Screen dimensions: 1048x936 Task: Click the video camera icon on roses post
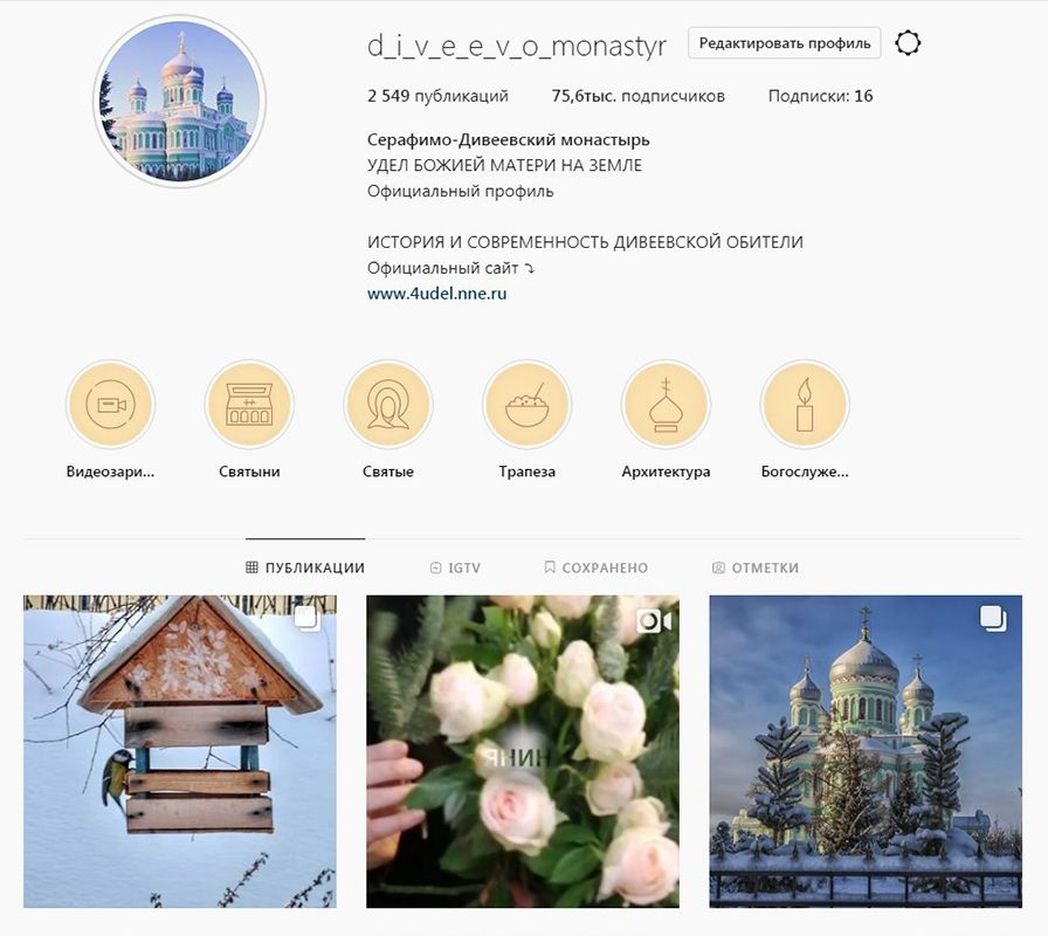(x=654, y=622)
